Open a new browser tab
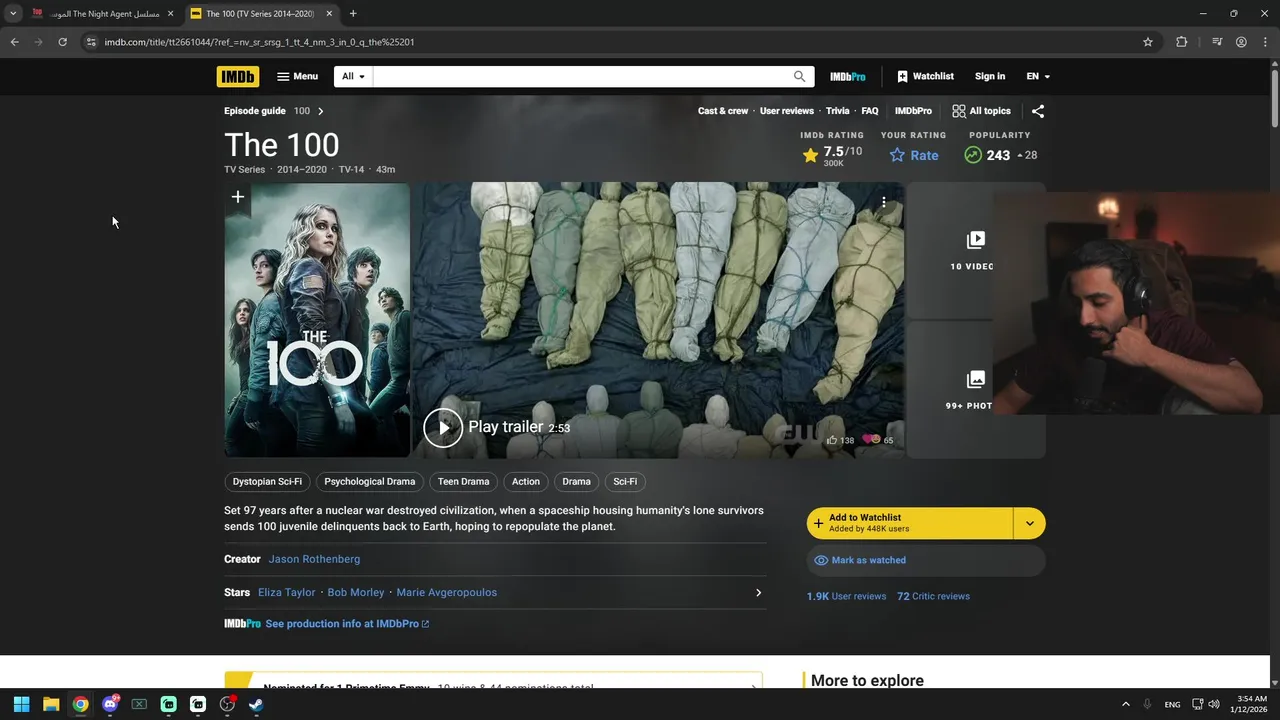The image size is (1280, 720). tap(353, 14)
